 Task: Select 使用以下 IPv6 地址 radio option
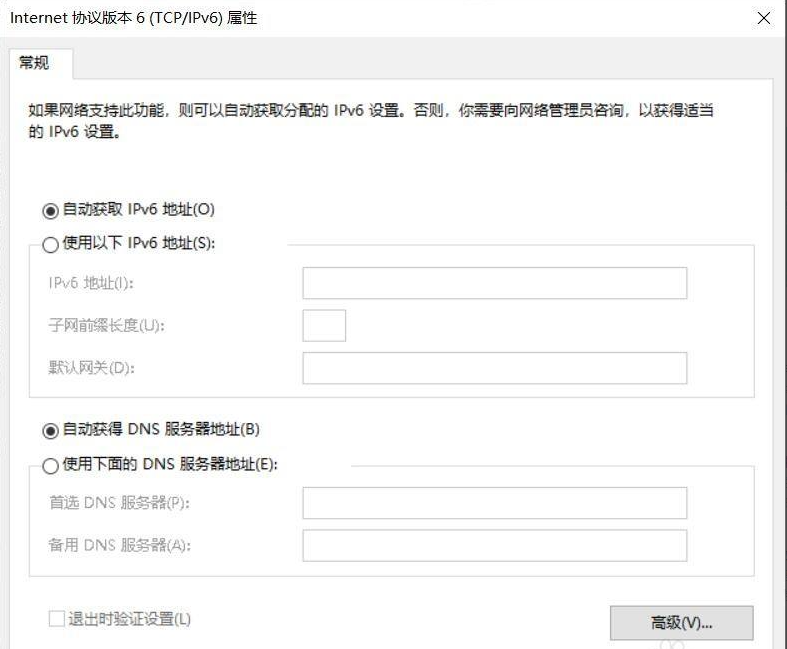tap(50, 244)
